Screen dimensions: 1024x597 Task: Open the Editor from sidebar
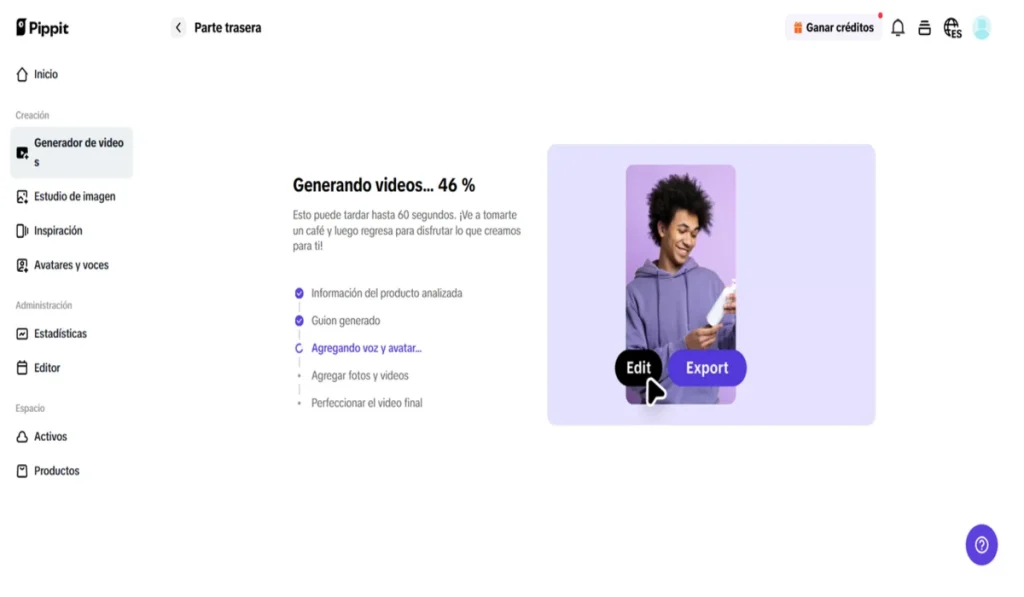(39, 368)
